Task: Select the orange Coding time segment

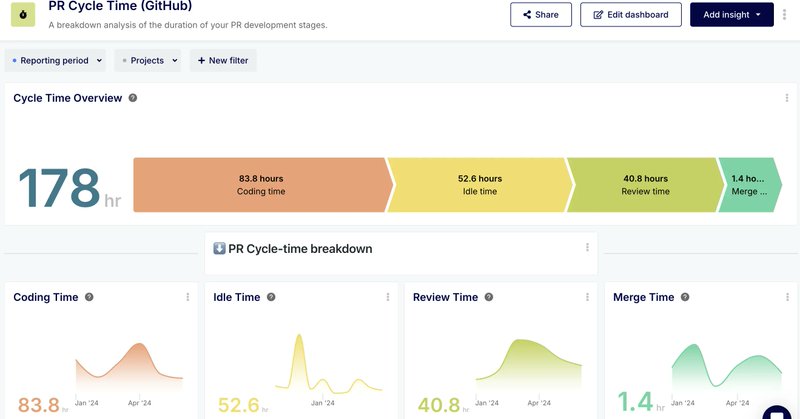Action: coord(260,185)
